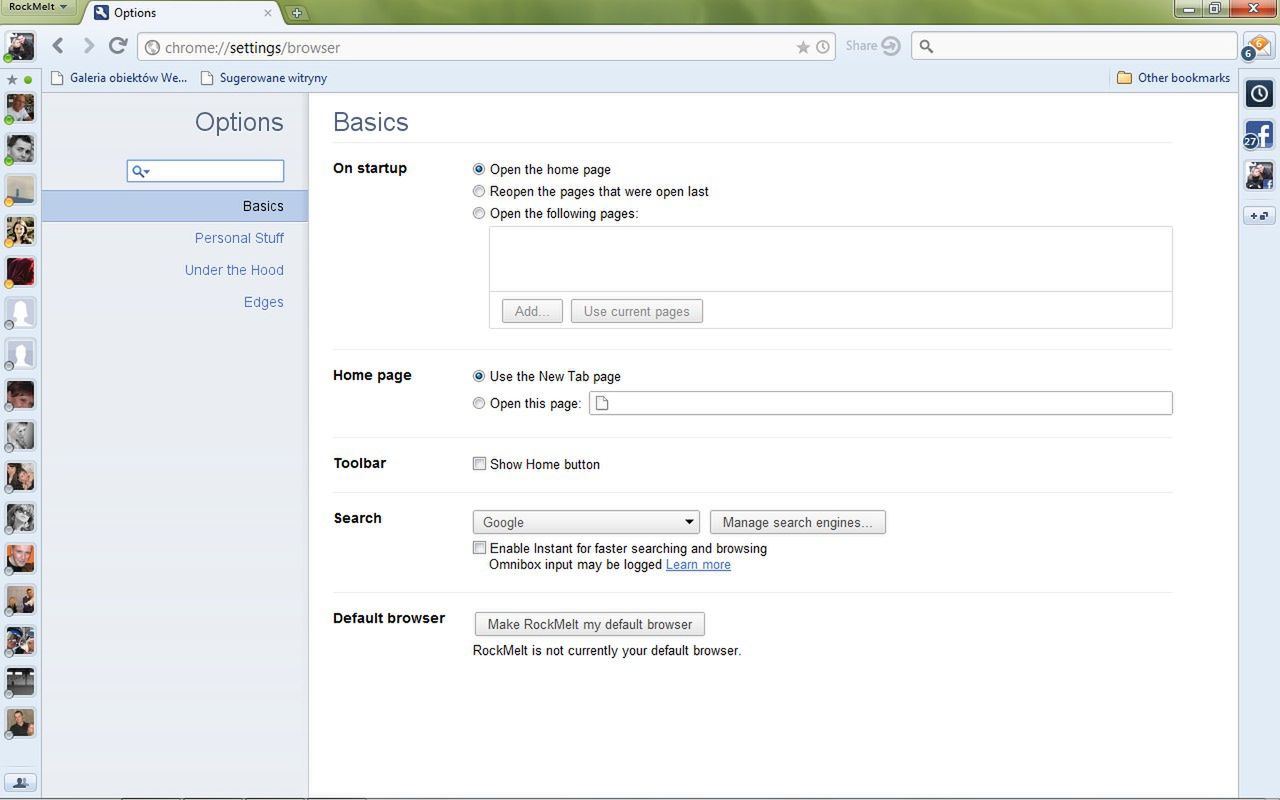
Task: Open Manage search engines... dialog
Action: point(798,522)
